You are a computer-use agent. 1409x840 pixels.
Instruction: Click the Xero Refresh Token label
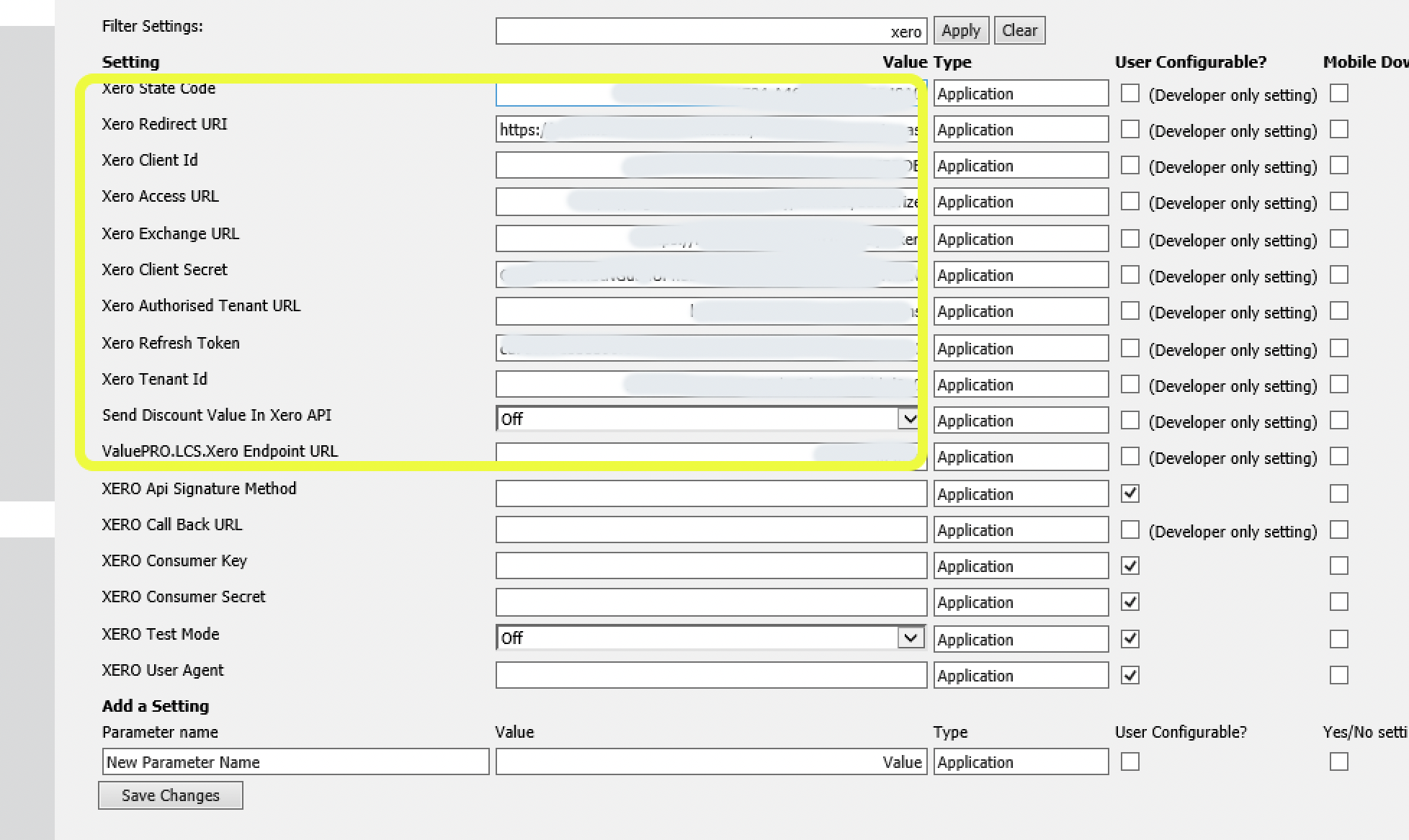pyautogui.click(x=171, y=343)
